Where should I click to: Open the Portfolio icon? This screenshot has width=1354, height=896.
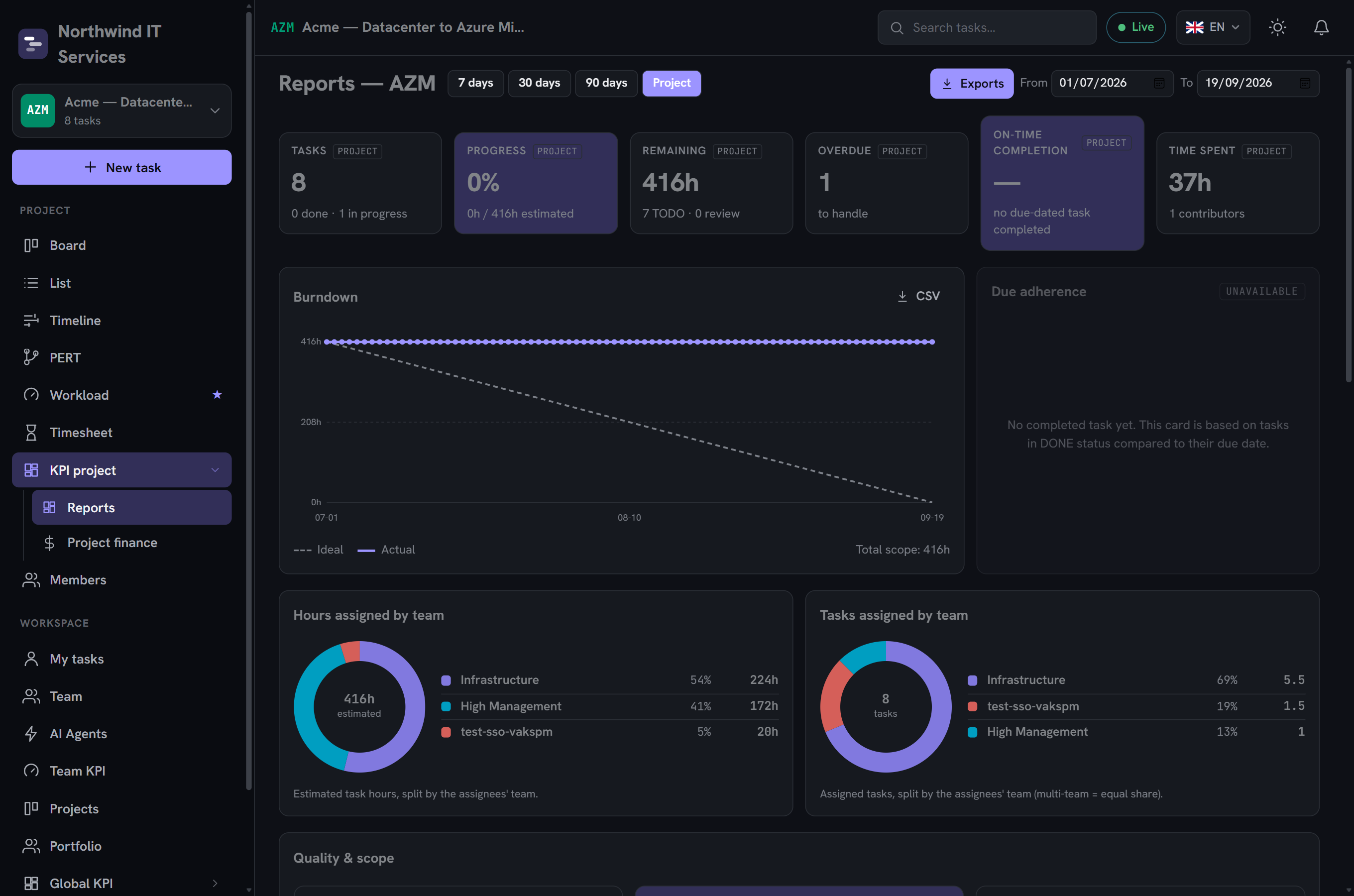click(x=31, y=846)
